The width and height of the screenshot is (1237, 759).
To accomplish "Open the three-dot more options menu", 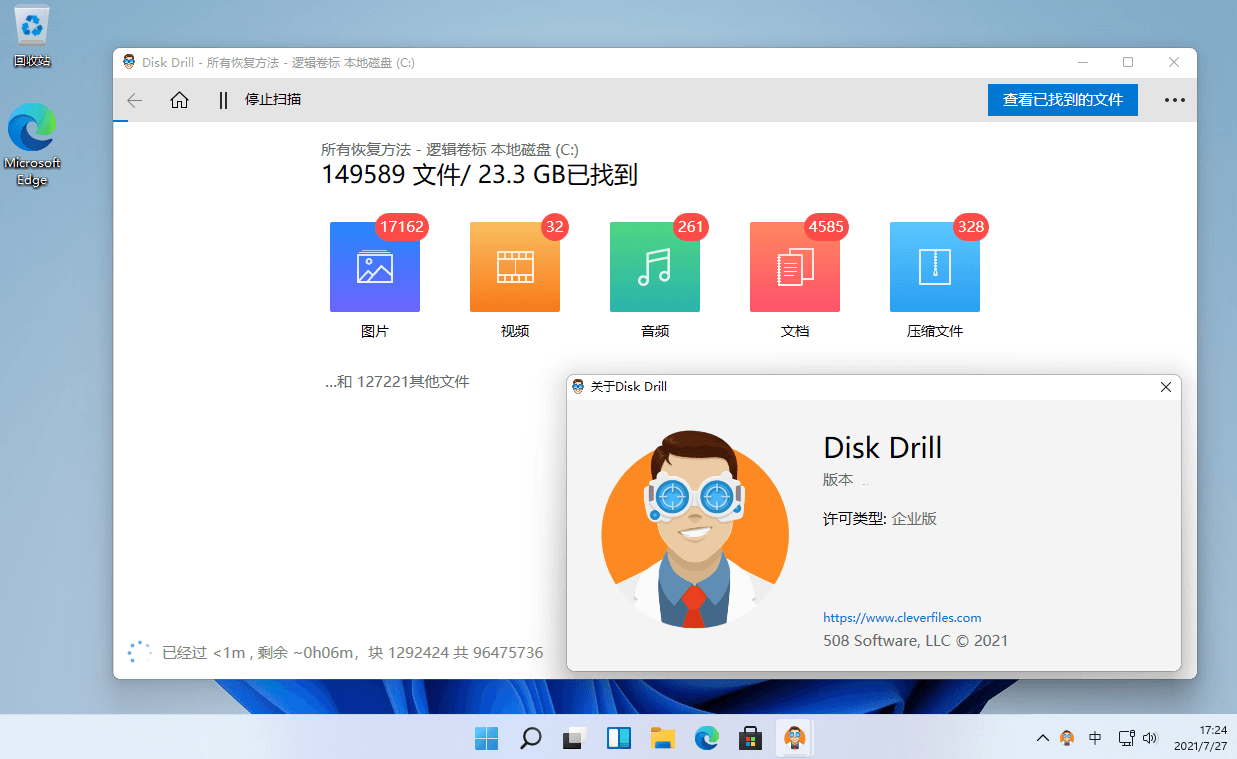I will (x=1174, y=100).
